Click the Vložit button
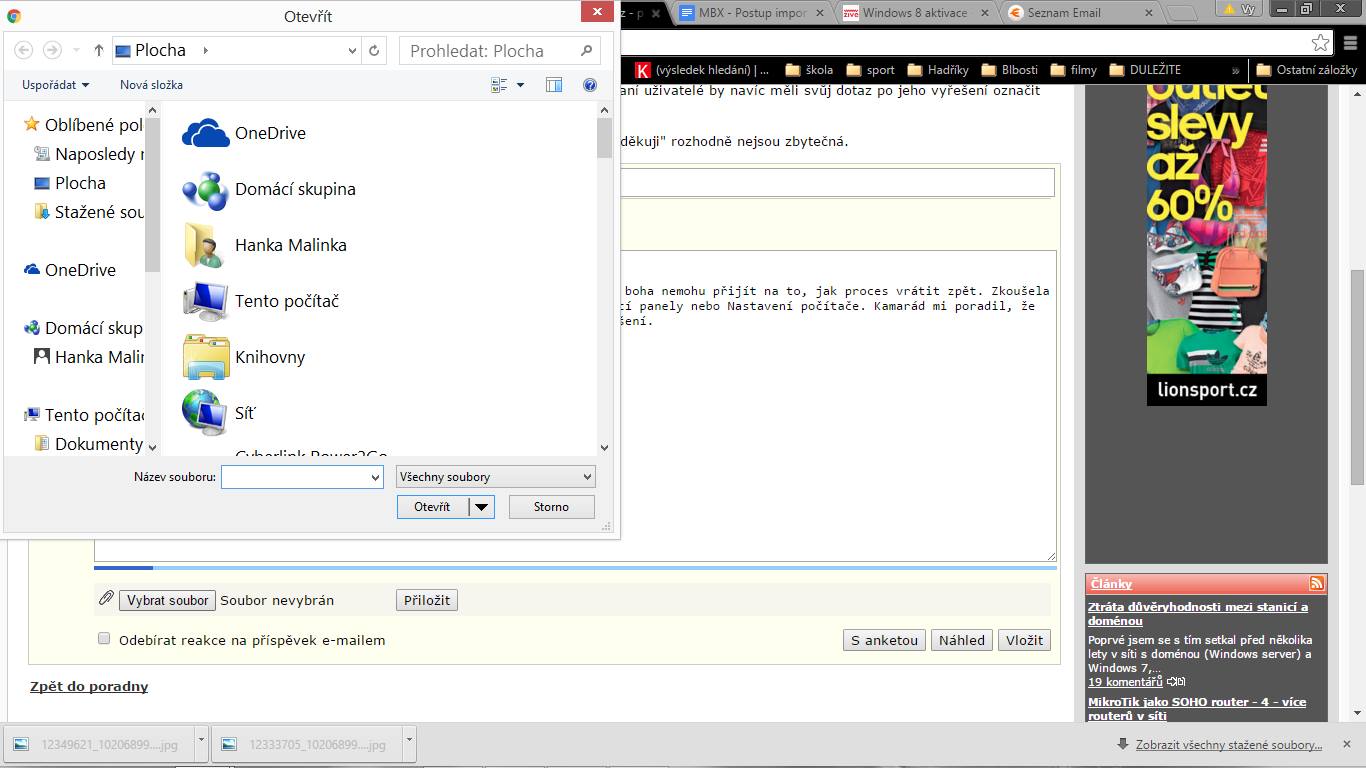The width and height of the screenshot is (1366, 768). (1024, 640)
